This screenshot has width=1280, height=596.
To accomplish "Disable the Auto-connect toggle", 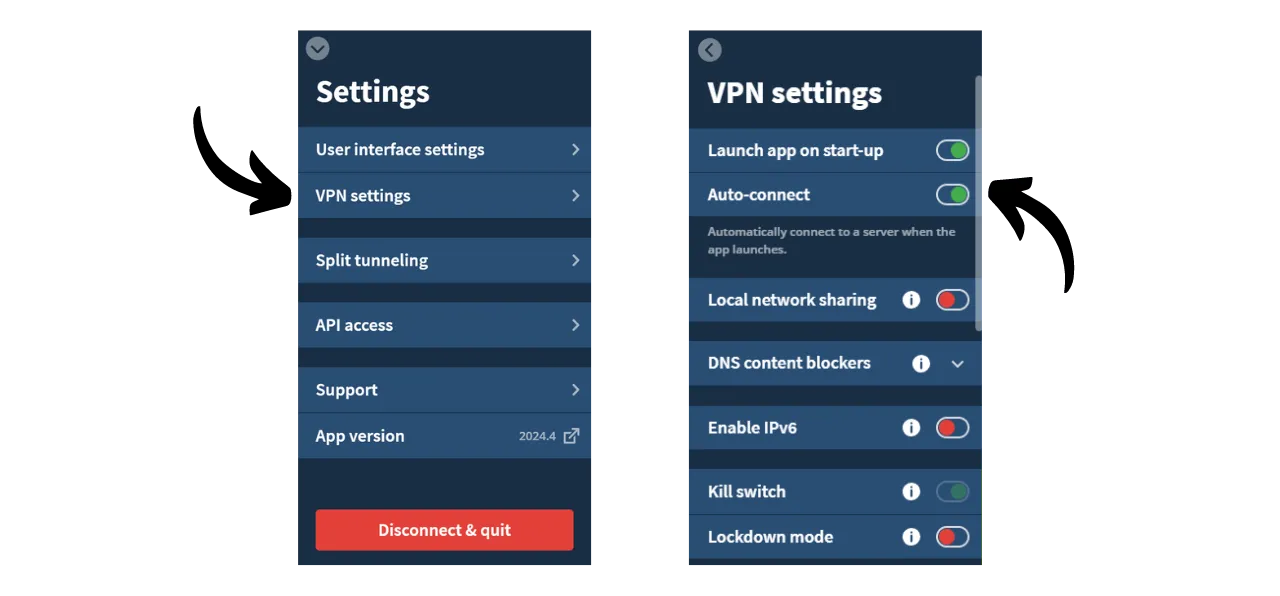I will click(952, 195).
